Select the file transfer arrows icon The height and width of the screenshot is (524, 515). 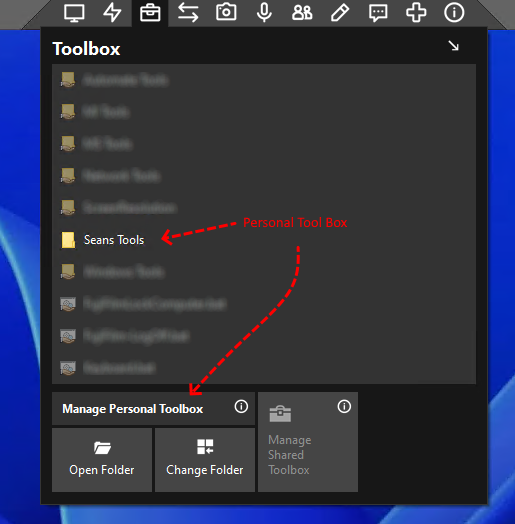click(188, 13)
